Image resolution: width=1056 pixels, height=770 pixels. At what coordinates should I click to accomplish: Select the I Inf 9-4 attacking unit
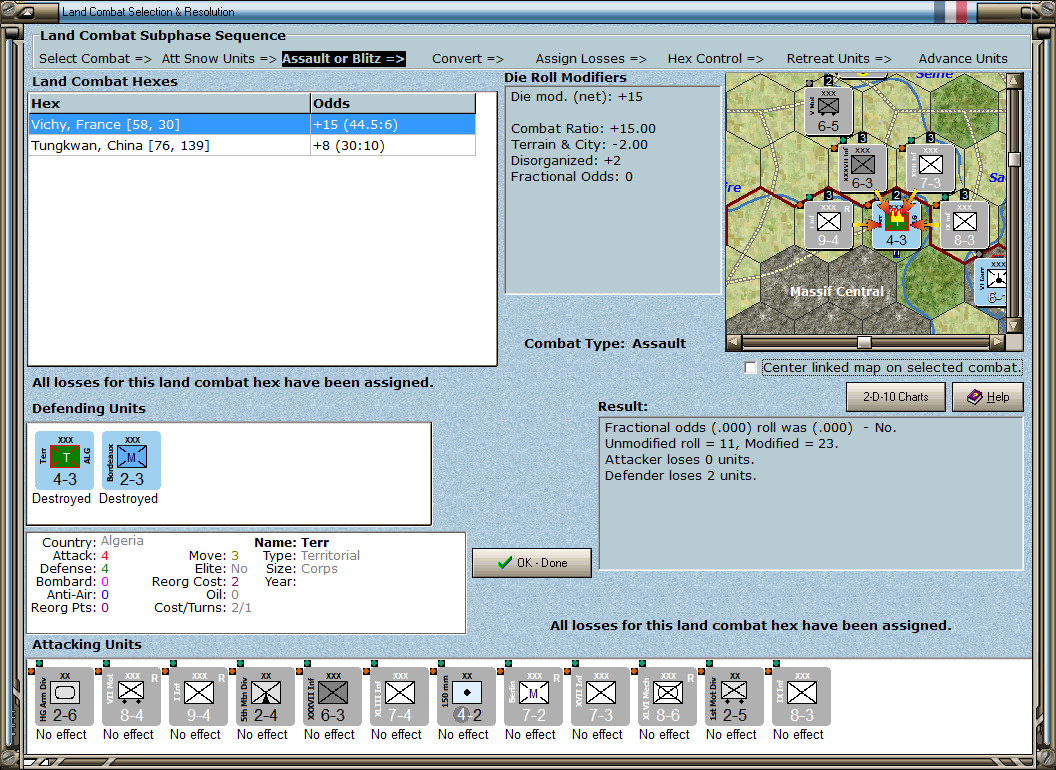click(198, 696)
